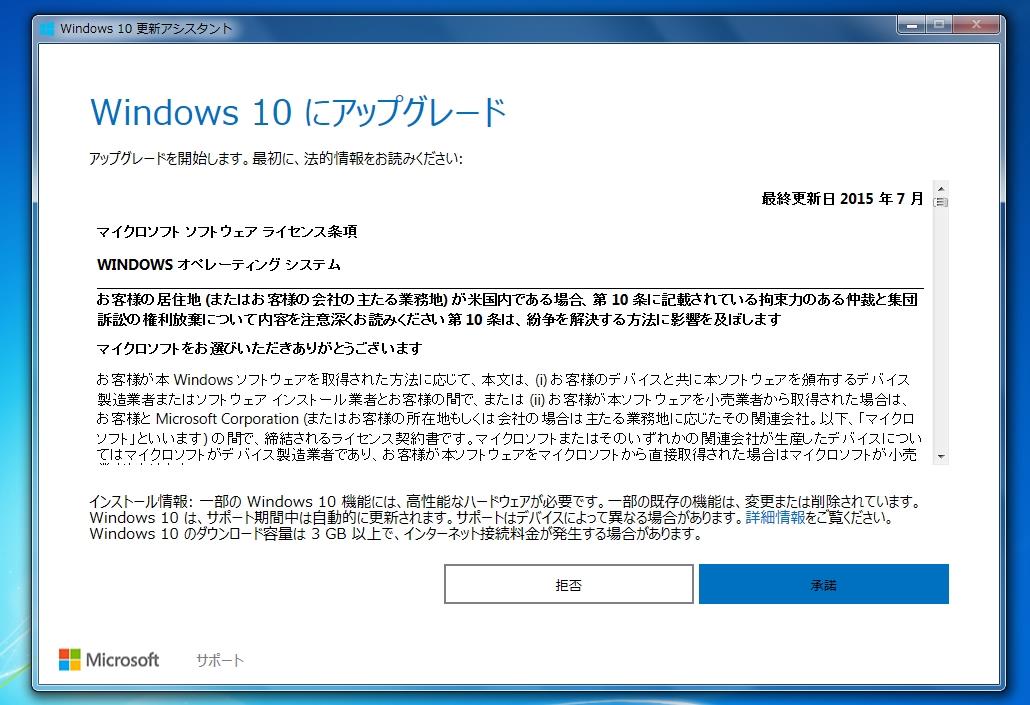Screen dimensions: 1030x705
Task: Click the text 'マイクロソフトをお選びいただきありがとうございます'
Action: 259,348
